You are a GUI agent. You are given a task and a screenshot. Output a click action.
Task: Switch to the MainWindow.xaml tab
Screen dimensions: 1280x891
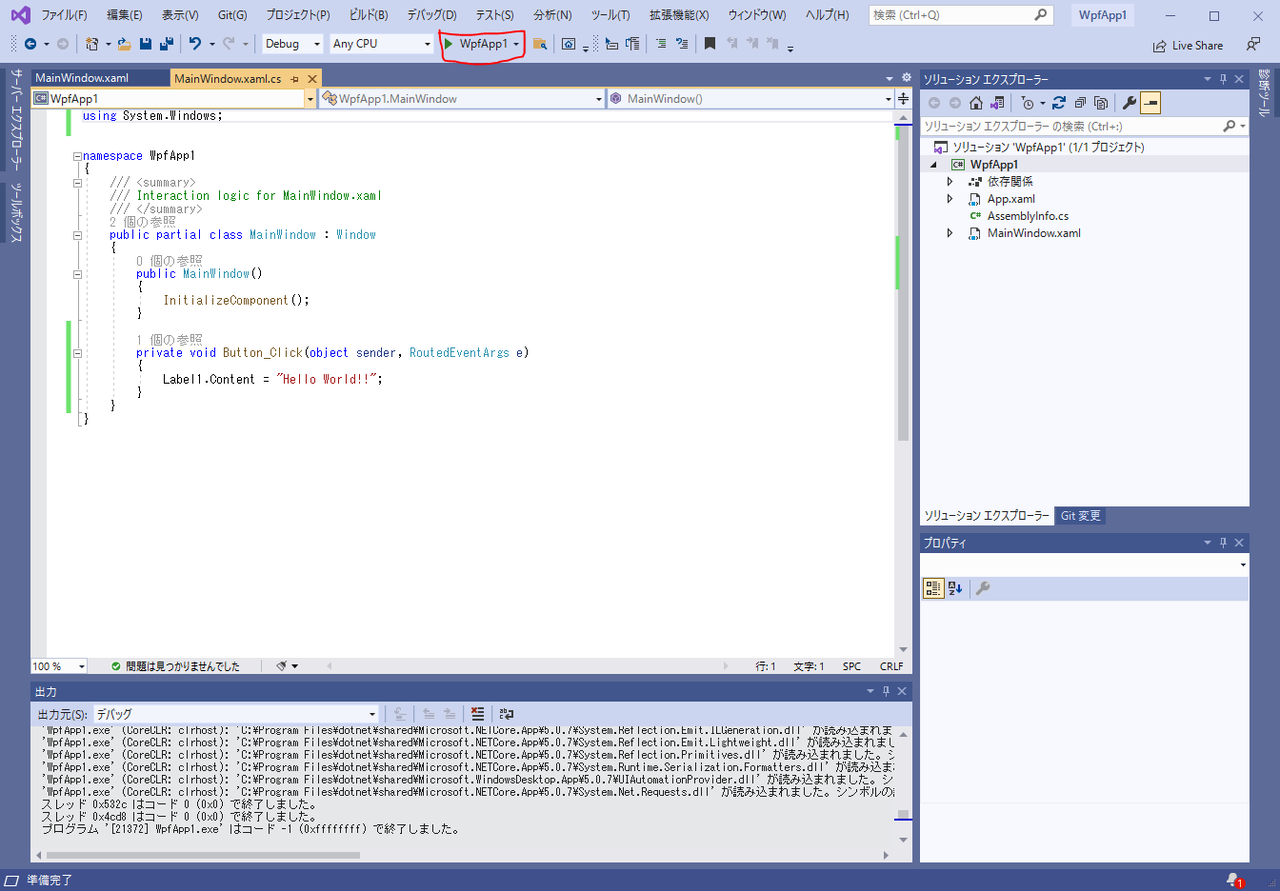(82, 78)
